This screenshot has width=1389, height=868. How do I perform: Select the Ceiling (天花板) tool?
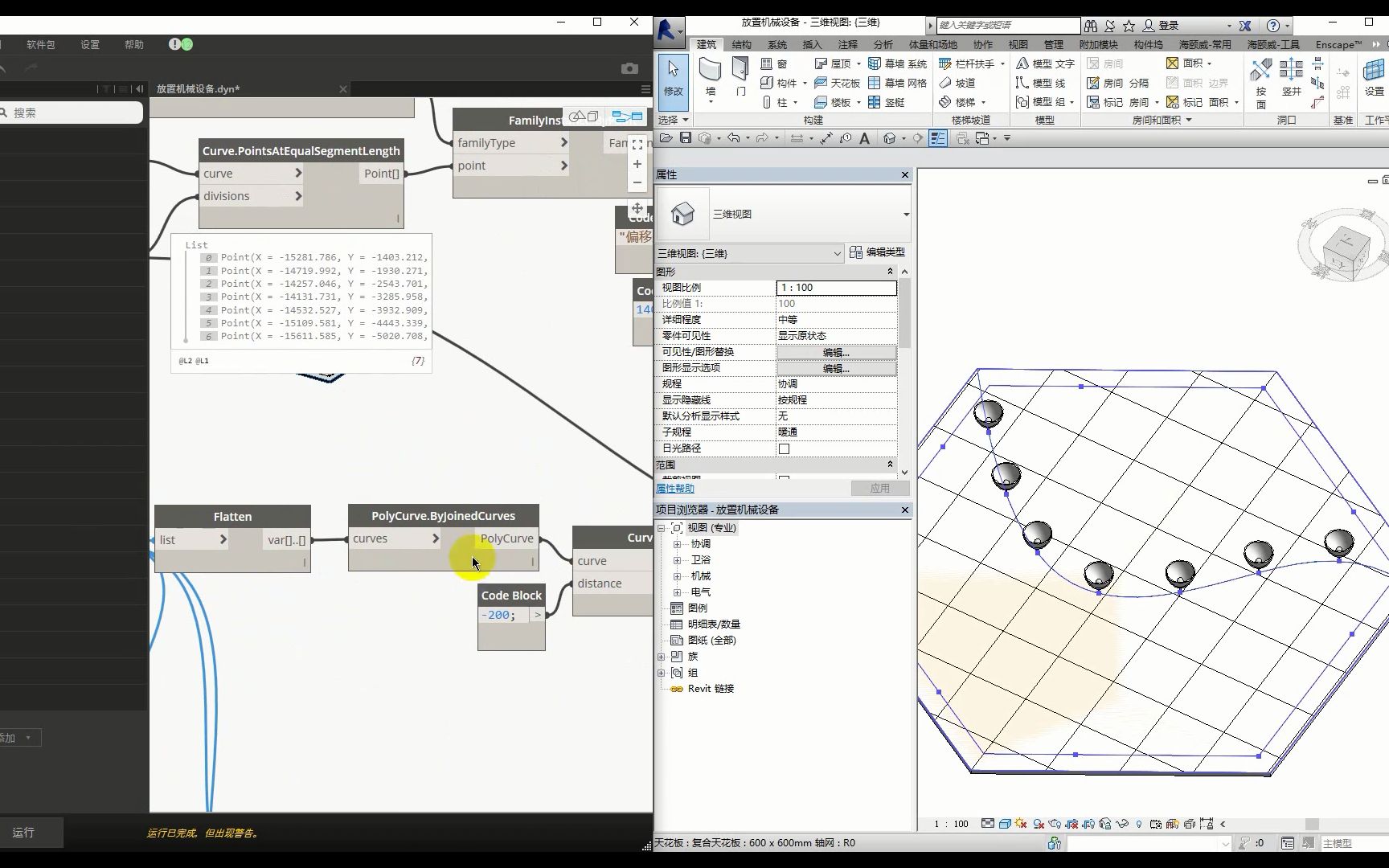pyautogui.click(x=840, y=83)
